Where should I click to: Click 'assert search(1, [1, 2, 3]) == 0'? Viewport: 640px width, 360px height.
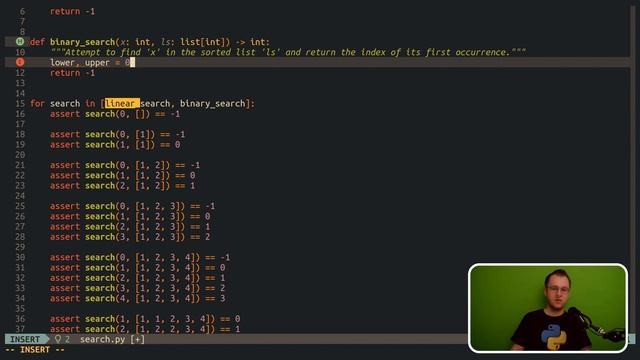tap(130, 216)
